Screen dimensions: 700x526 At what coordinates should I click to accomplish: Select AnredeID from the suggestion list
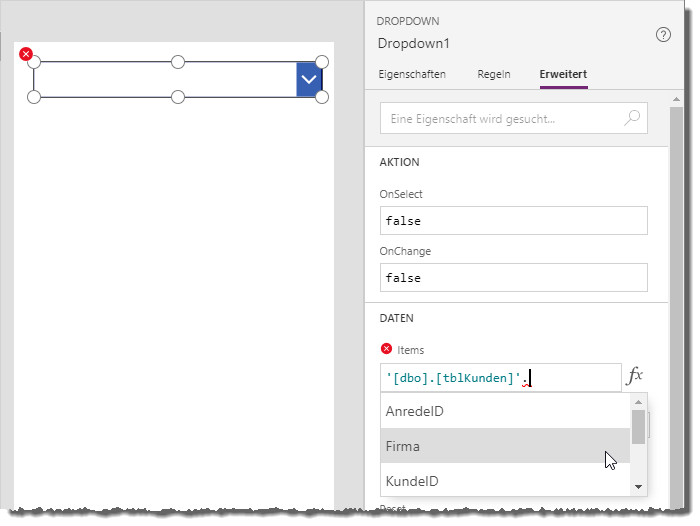pos(505,411)
